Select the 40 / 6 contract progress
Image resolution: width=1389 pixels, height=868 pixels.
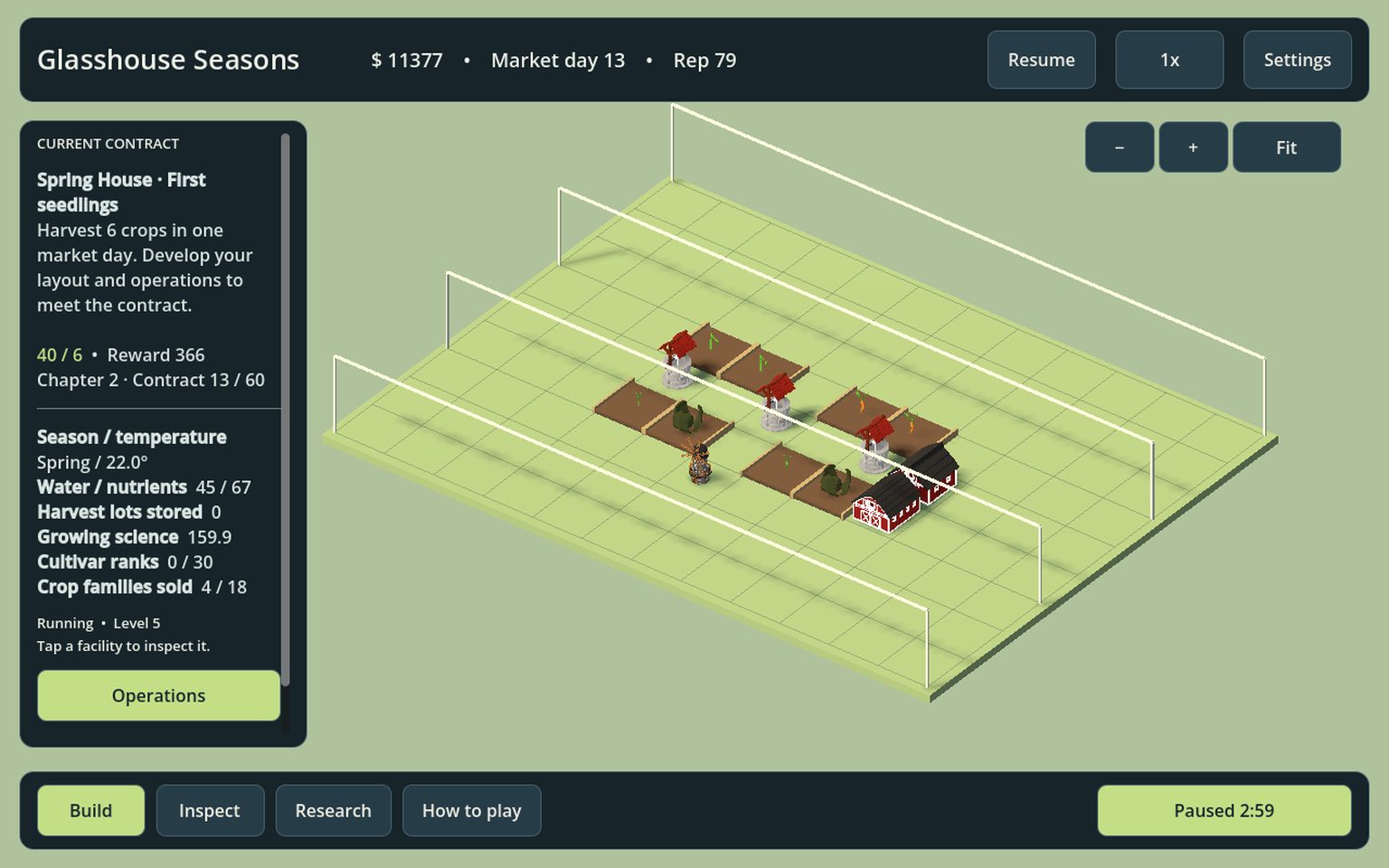coord(60,355)
